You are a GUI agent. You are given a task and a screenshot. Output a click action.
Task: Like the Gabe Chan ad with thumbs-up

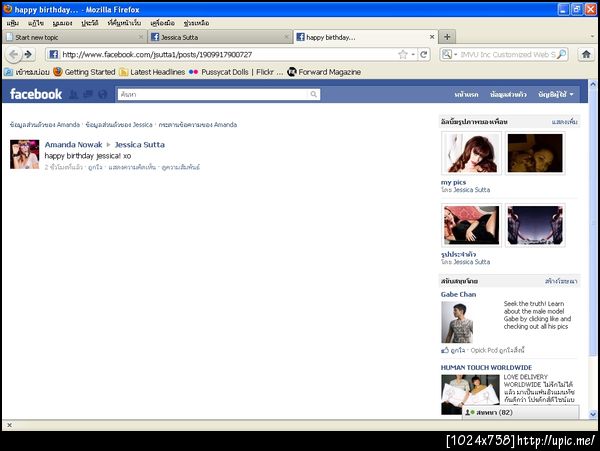[x=453, y=350]
